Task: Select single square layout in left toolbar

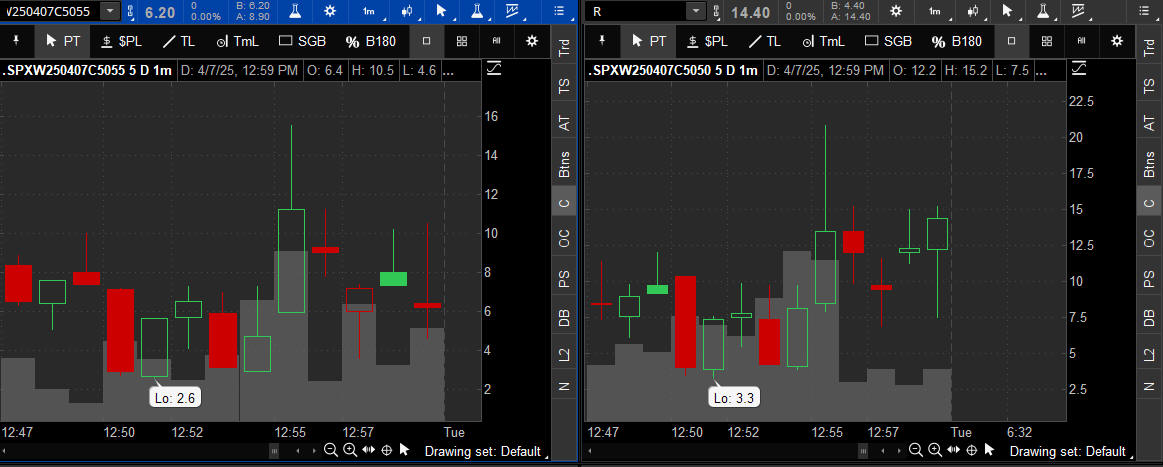Action: coord(426,42)
